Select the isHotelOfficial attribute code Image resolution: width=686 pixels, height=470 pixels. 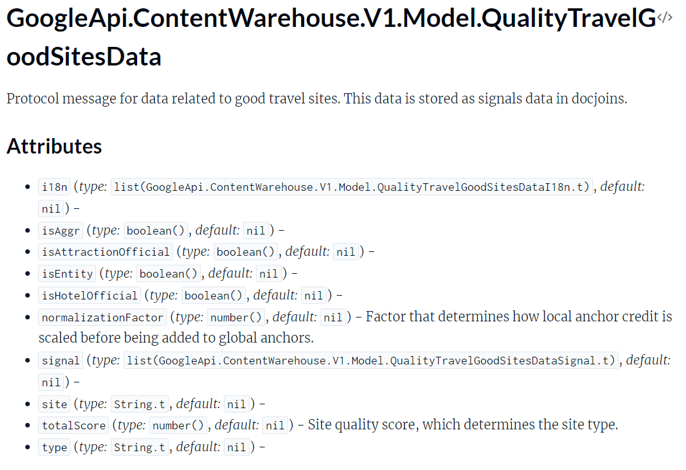[90, 296]
